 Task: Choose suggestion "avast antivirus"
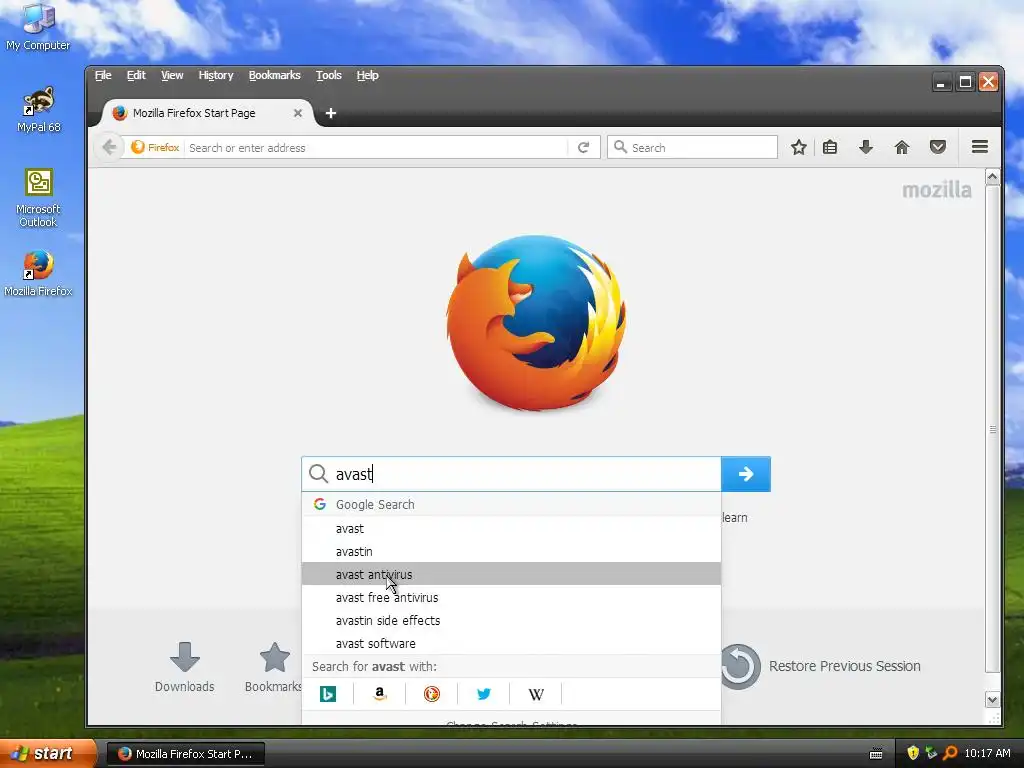point(511,574)
